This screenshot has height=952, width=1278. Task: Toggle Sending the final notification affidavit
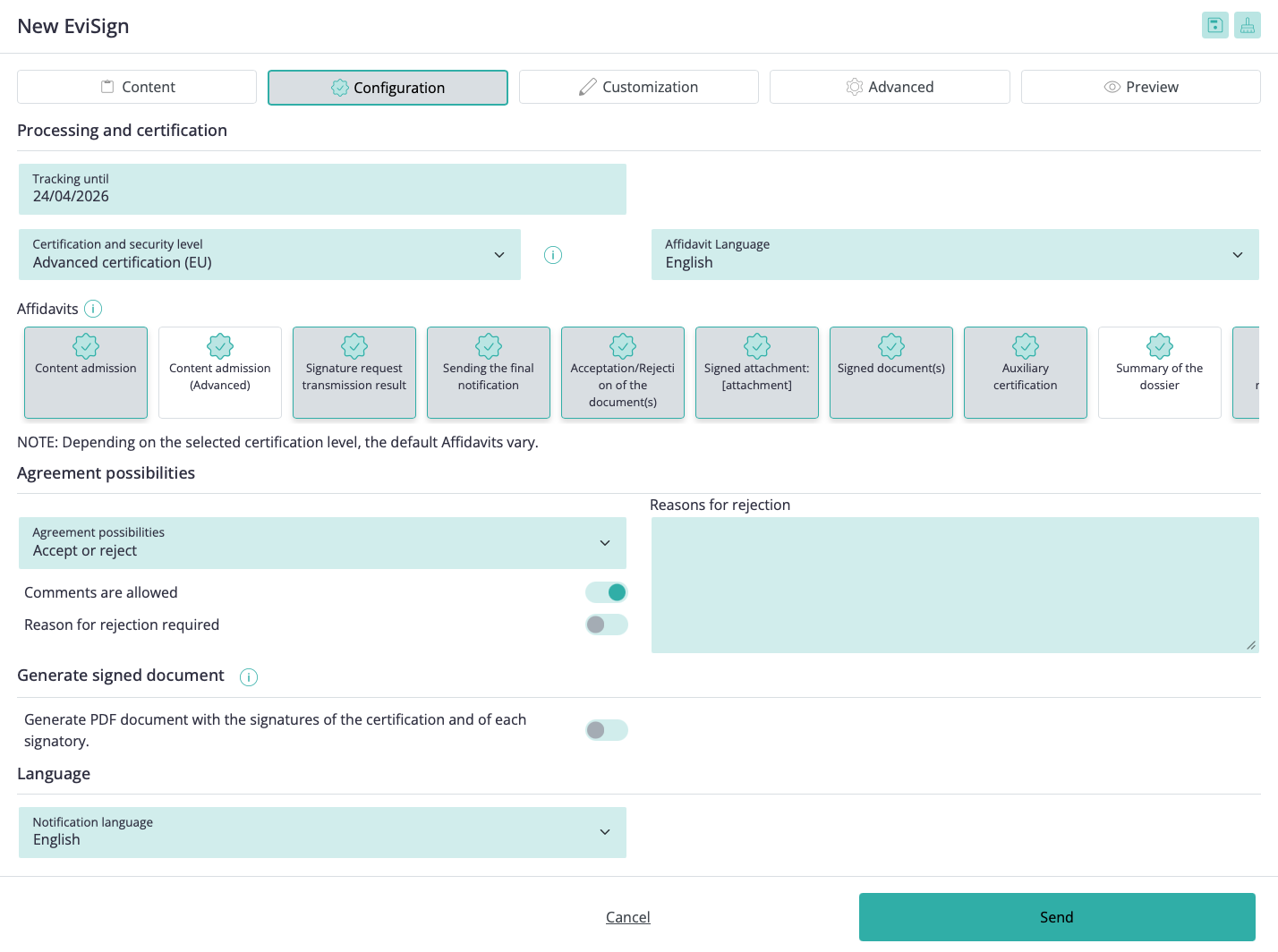(x=489, y=372)
